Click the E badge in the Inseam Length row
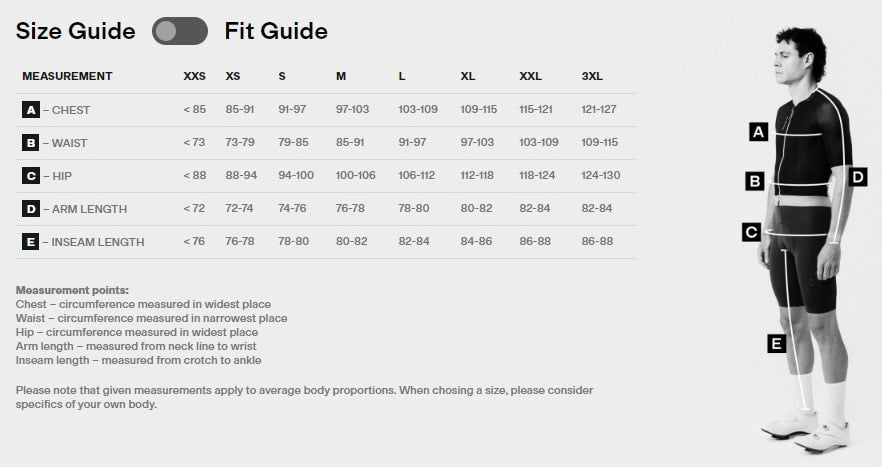 [31, 241]
